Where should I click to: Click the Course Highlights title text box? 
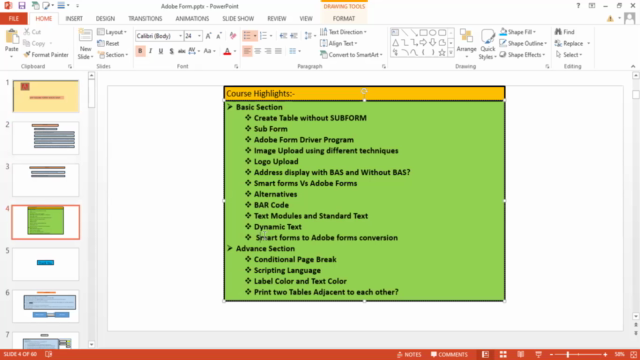(364, 93)
